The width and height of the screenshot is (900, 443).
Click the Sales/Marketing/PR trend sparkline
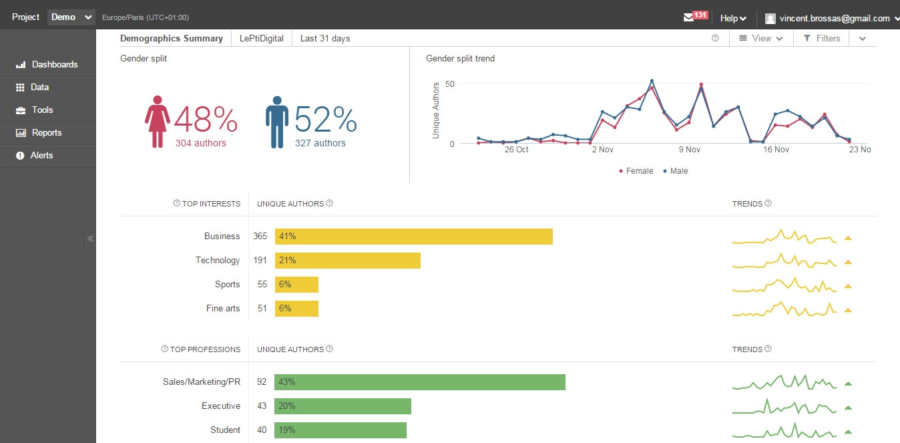pos(784,383)
